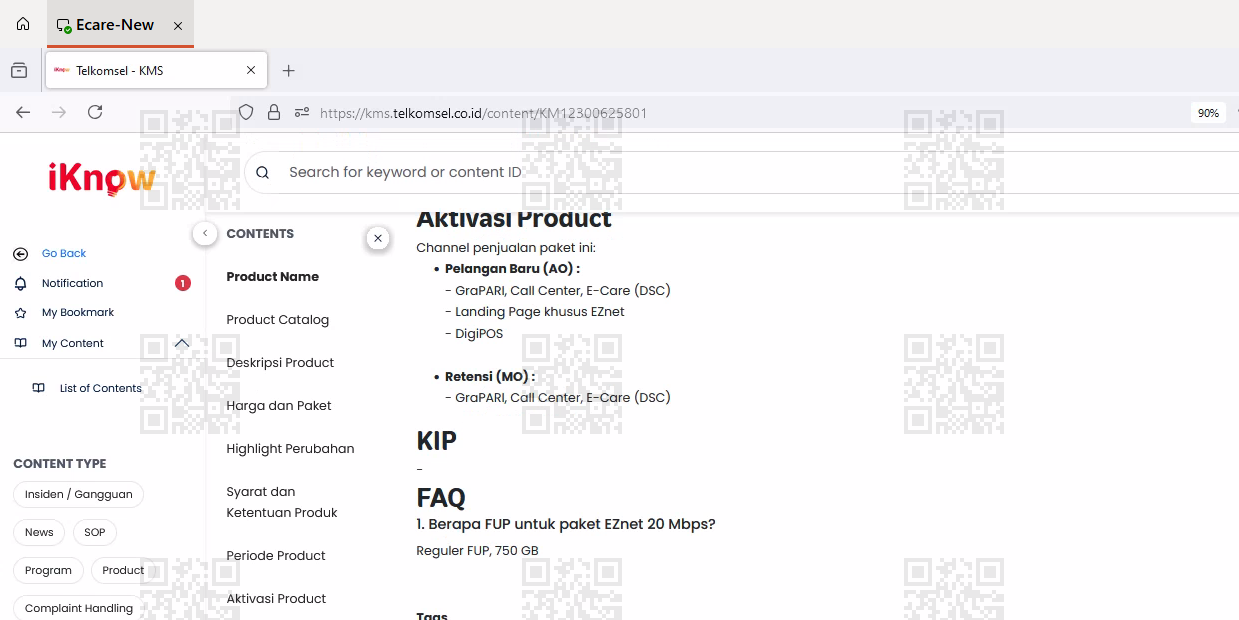Jump to Product Name in contents

click(273, 277)
